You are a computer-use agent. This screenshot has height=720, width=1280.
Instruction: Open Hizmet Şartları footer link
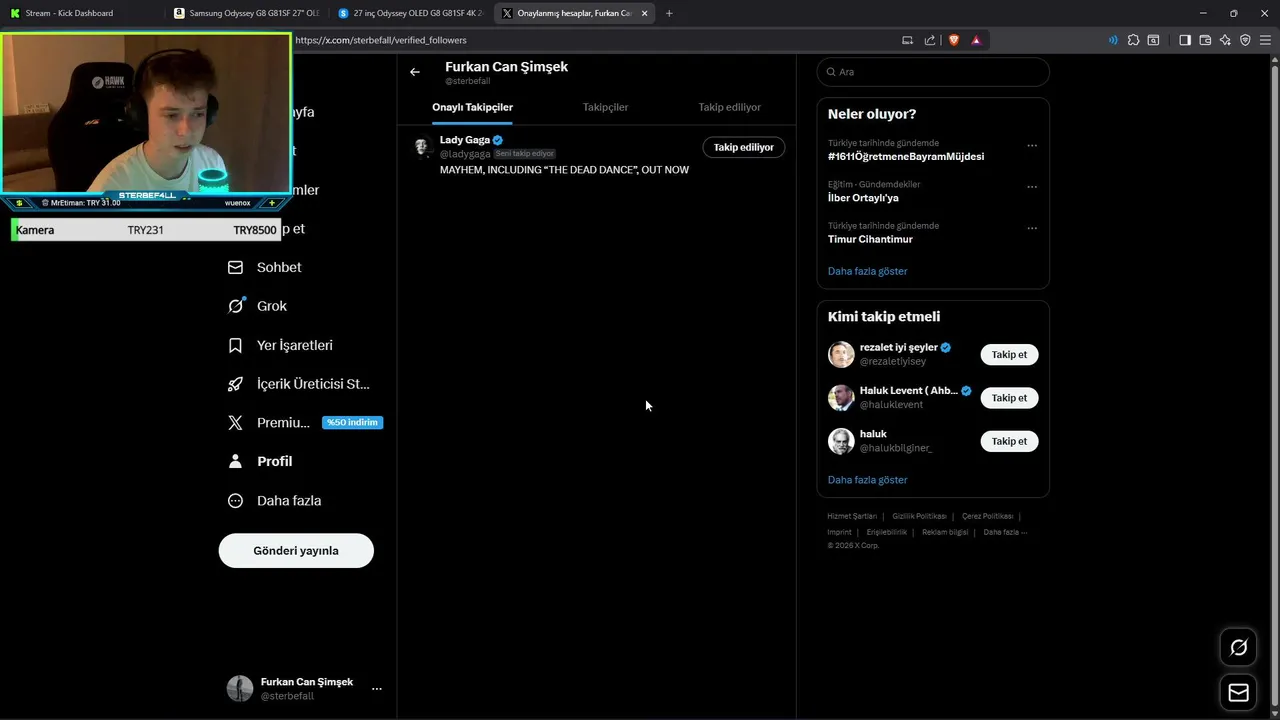coord(852,516)
